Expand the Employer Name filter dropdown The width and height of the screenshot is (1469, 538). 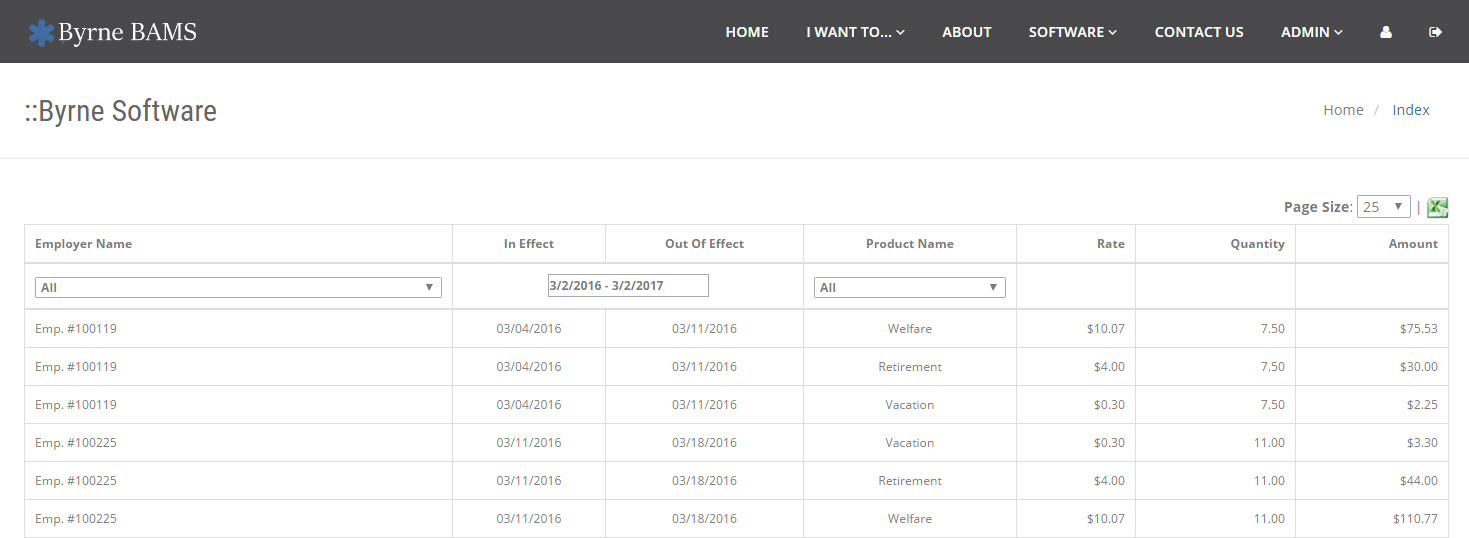point(238,287)
